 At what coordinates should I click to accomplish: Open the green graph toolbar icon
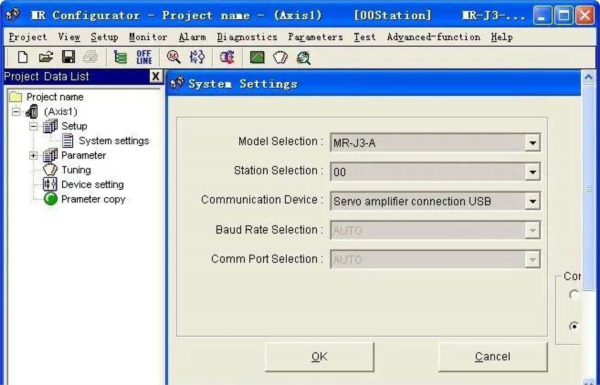(257, 57)
